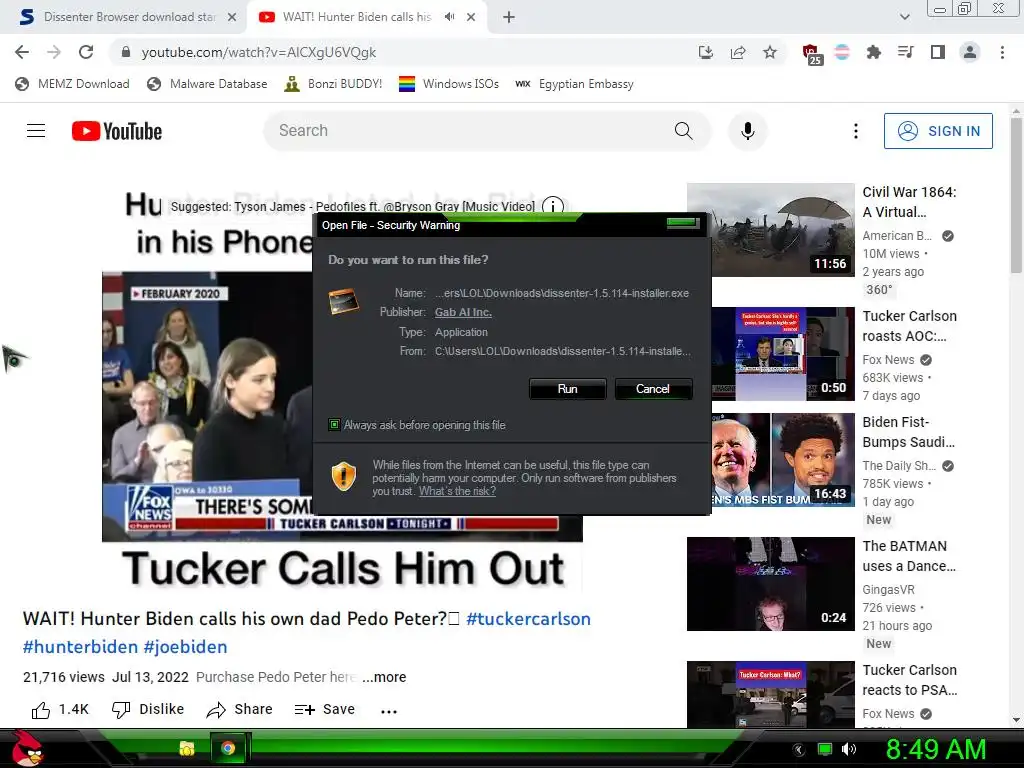
Task: Open the #tuckercarlson hashtag link
Action: click(x=528, y=618)
